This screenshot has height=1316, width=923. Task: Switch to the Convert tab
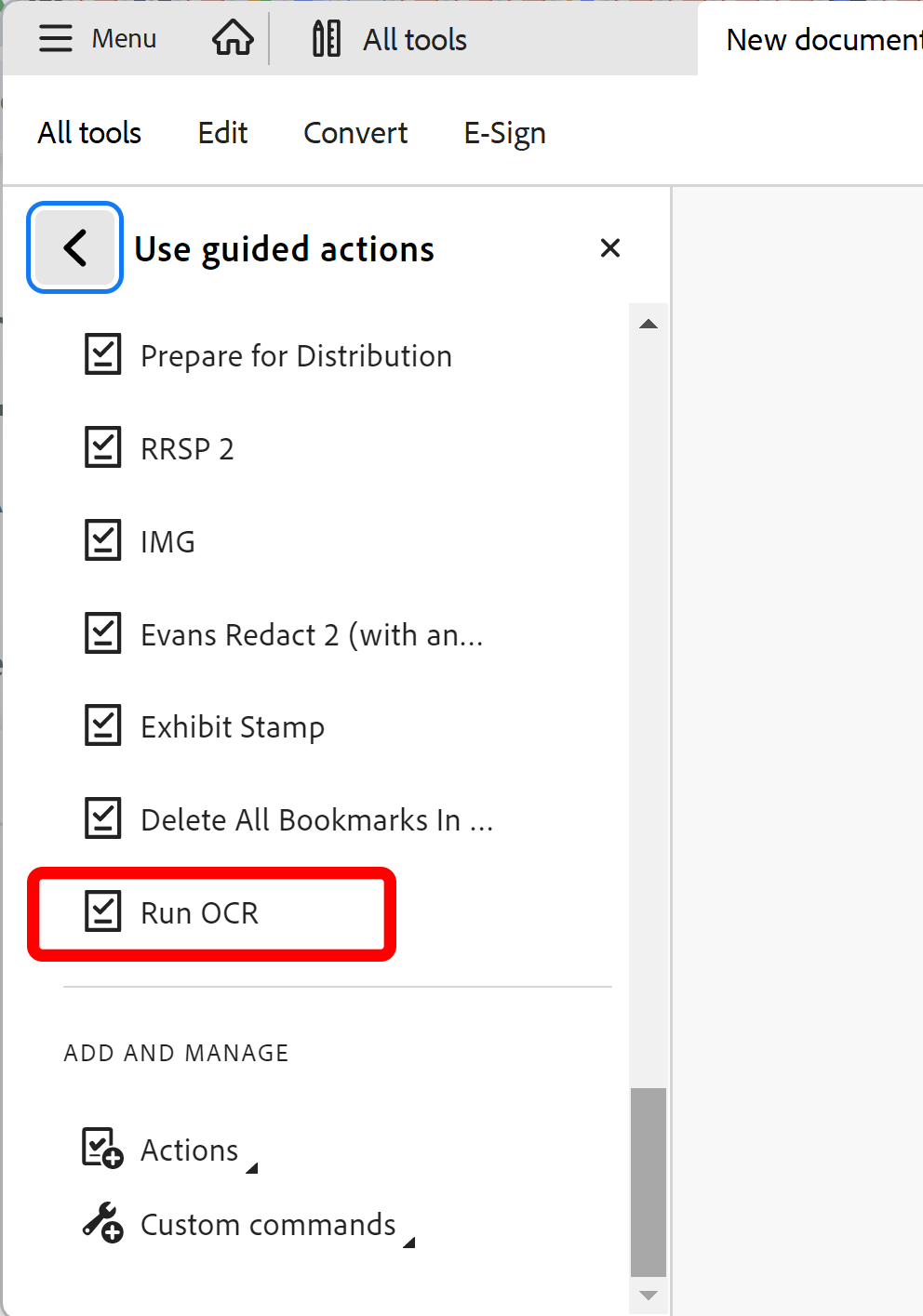pos(354,132)
